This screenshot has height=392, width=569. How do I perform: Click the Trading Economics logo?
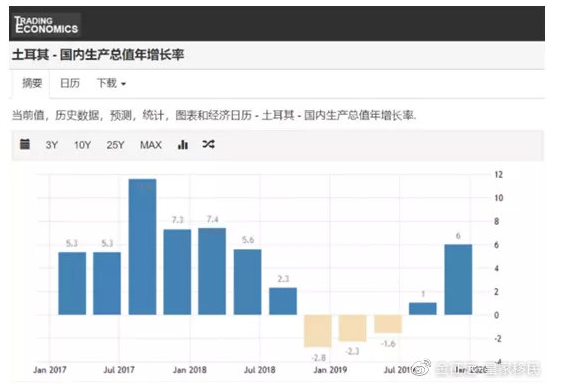(x=46, y=25)
